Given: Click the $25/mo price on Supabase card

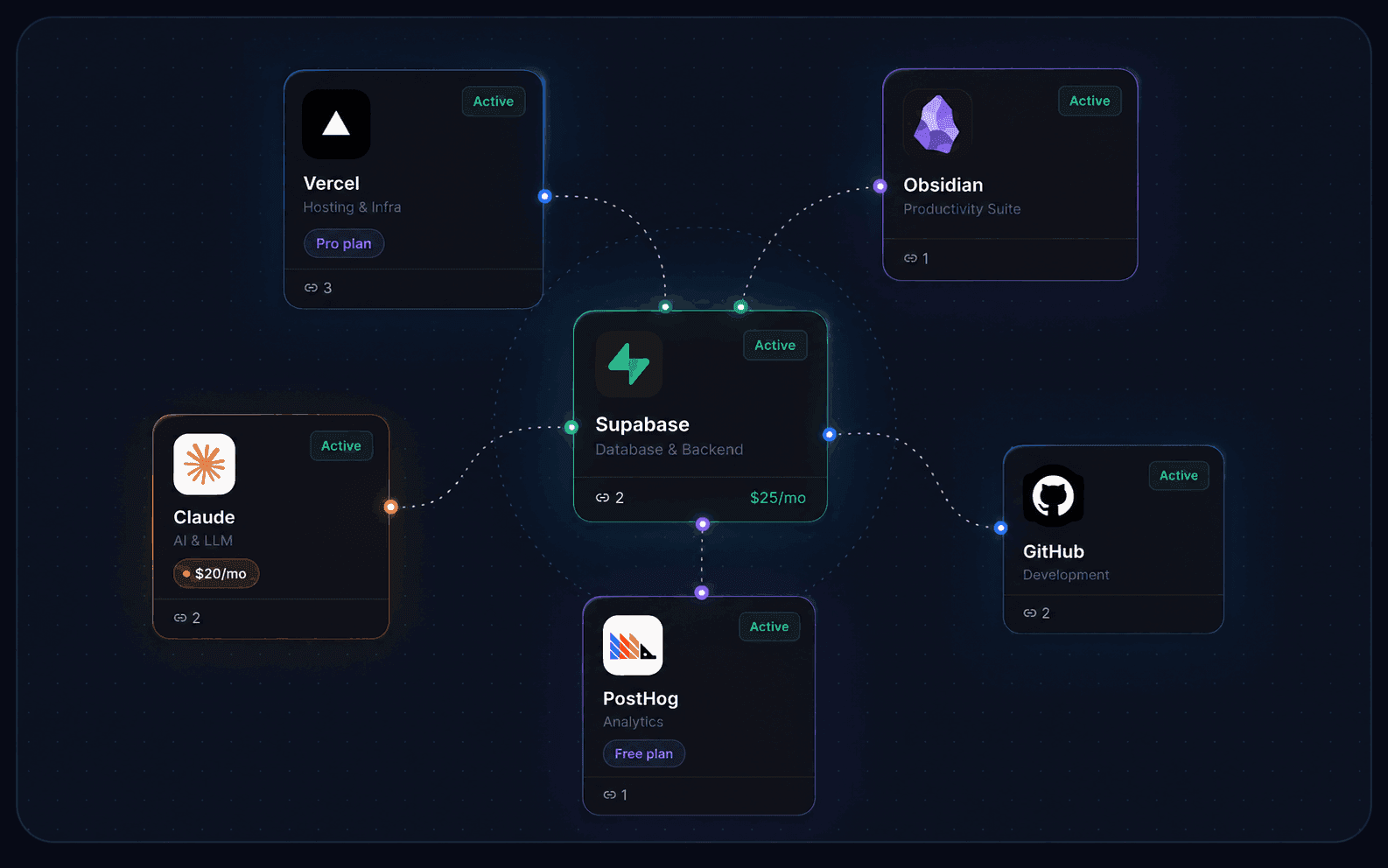Looking at the screenshot, I should [x=778, y=498].
